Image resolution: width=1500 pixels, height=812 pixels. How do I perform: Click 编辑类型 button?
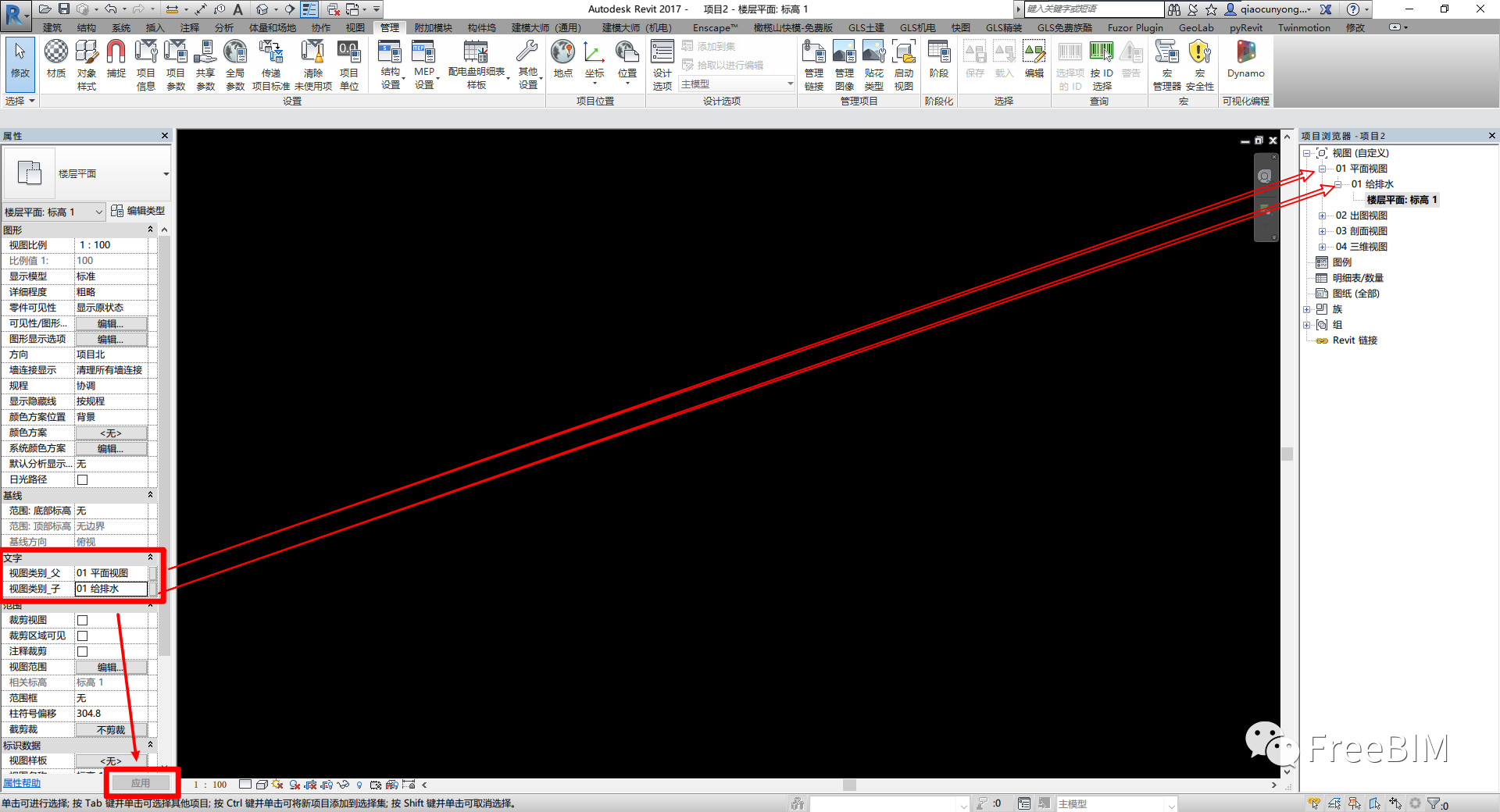pos(138,211)
